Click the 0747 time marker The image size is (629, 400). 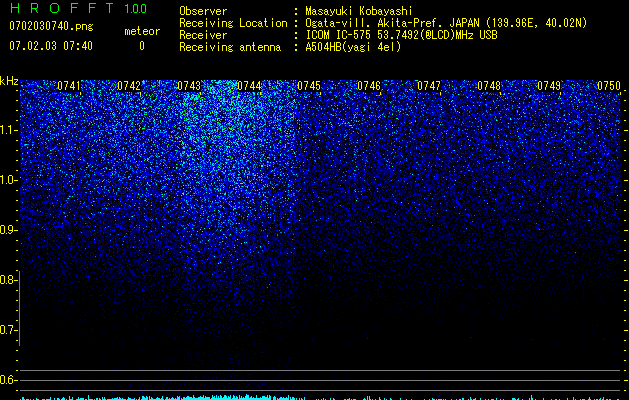(x=429, y=86)
